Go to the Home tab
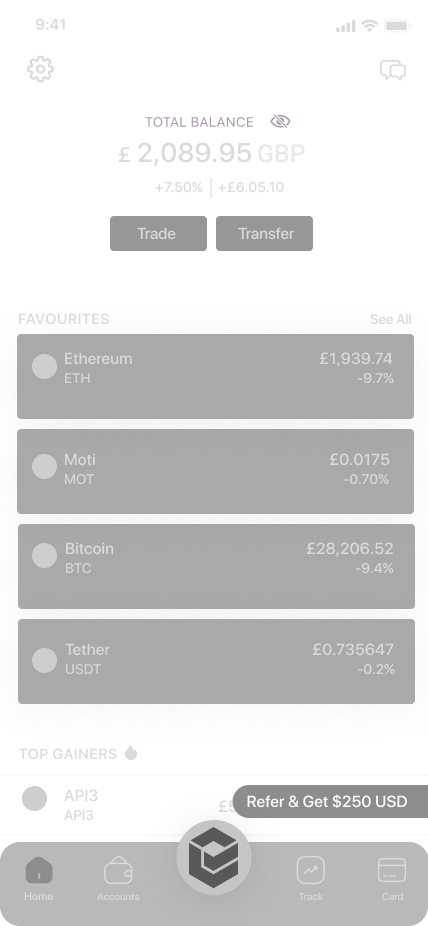The width and height of the screenshot is (428, 926). (39, 879)
